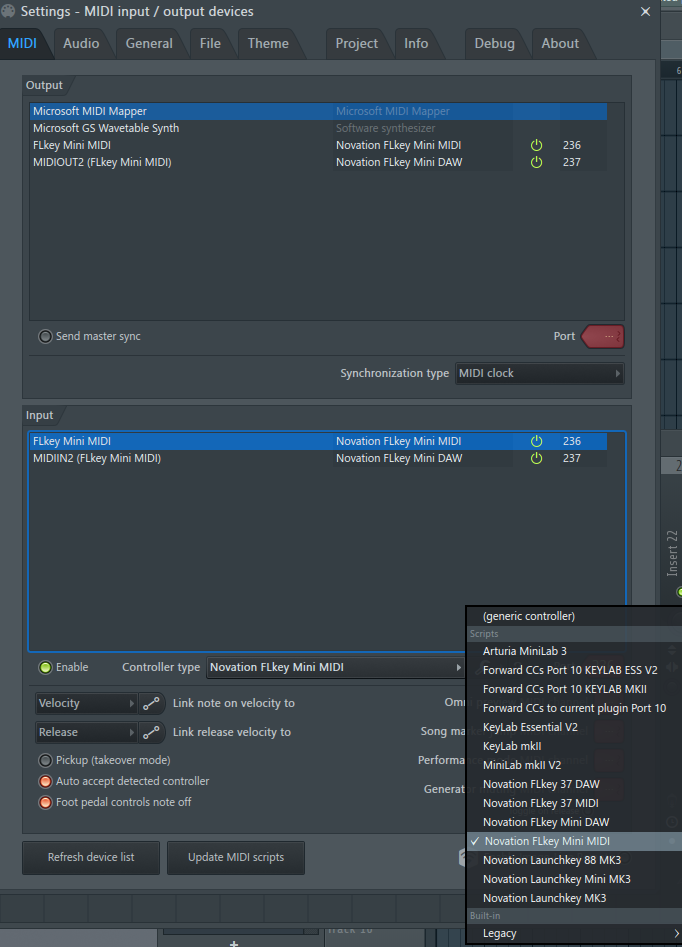This screenshot has width=682, height=947.
Task: Open the About tab
Action: tap(560, 43)
